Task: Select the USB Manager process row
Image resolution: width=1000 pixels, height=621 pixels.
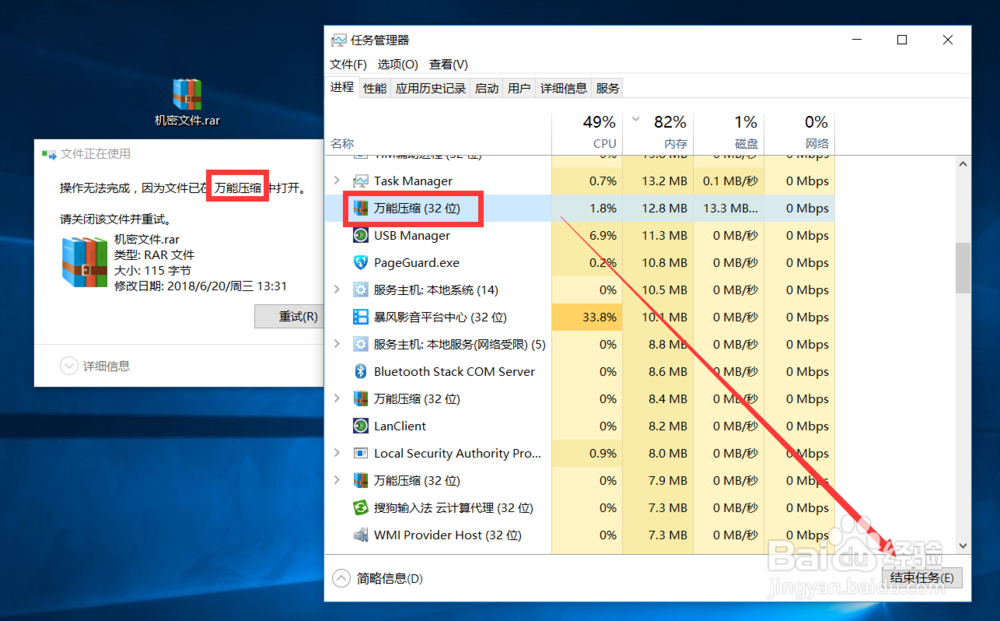Action: (x=580, y=235)
